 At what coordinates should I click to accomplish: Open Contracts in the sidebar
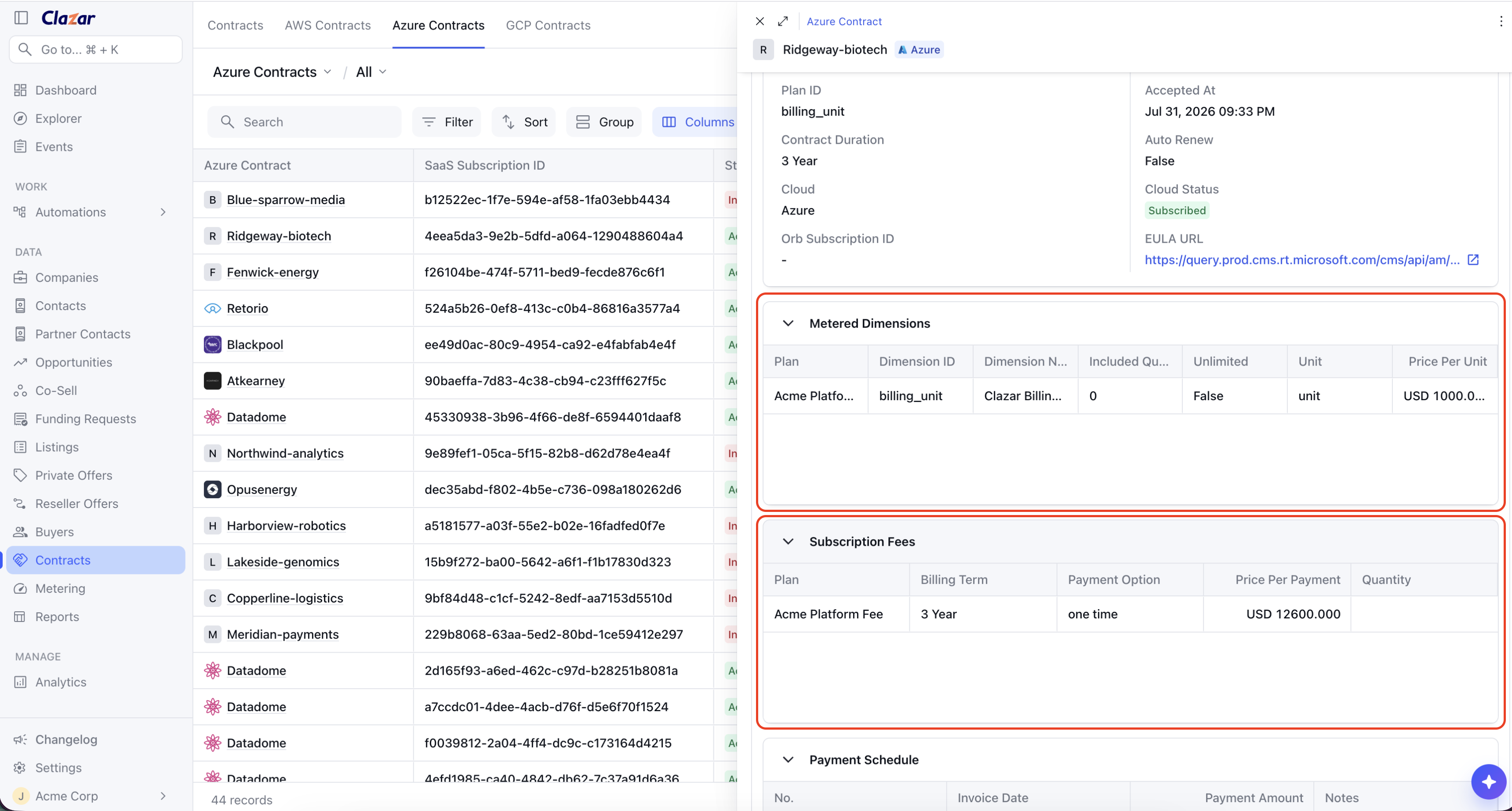(x=96, y=560)
